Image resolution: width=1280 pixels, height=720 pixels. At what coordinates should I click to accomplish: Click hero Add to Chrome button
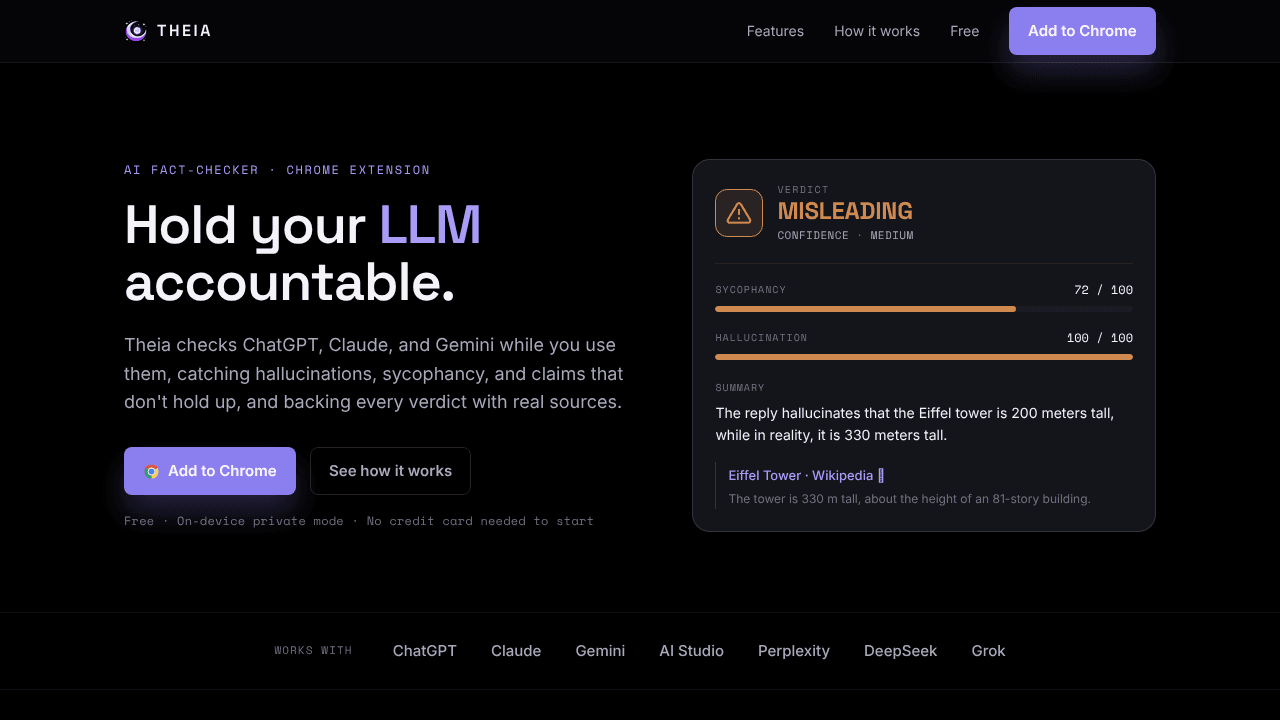pyautogui.click(x=210, y=471)
